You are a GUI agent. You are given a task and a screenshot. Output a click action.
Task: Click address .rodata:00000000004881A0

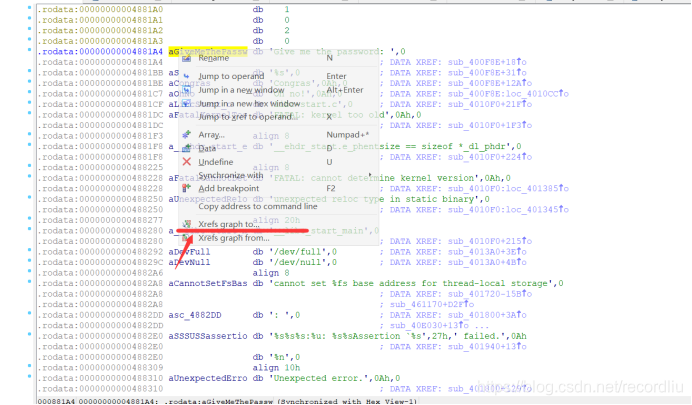click(100, 10)
